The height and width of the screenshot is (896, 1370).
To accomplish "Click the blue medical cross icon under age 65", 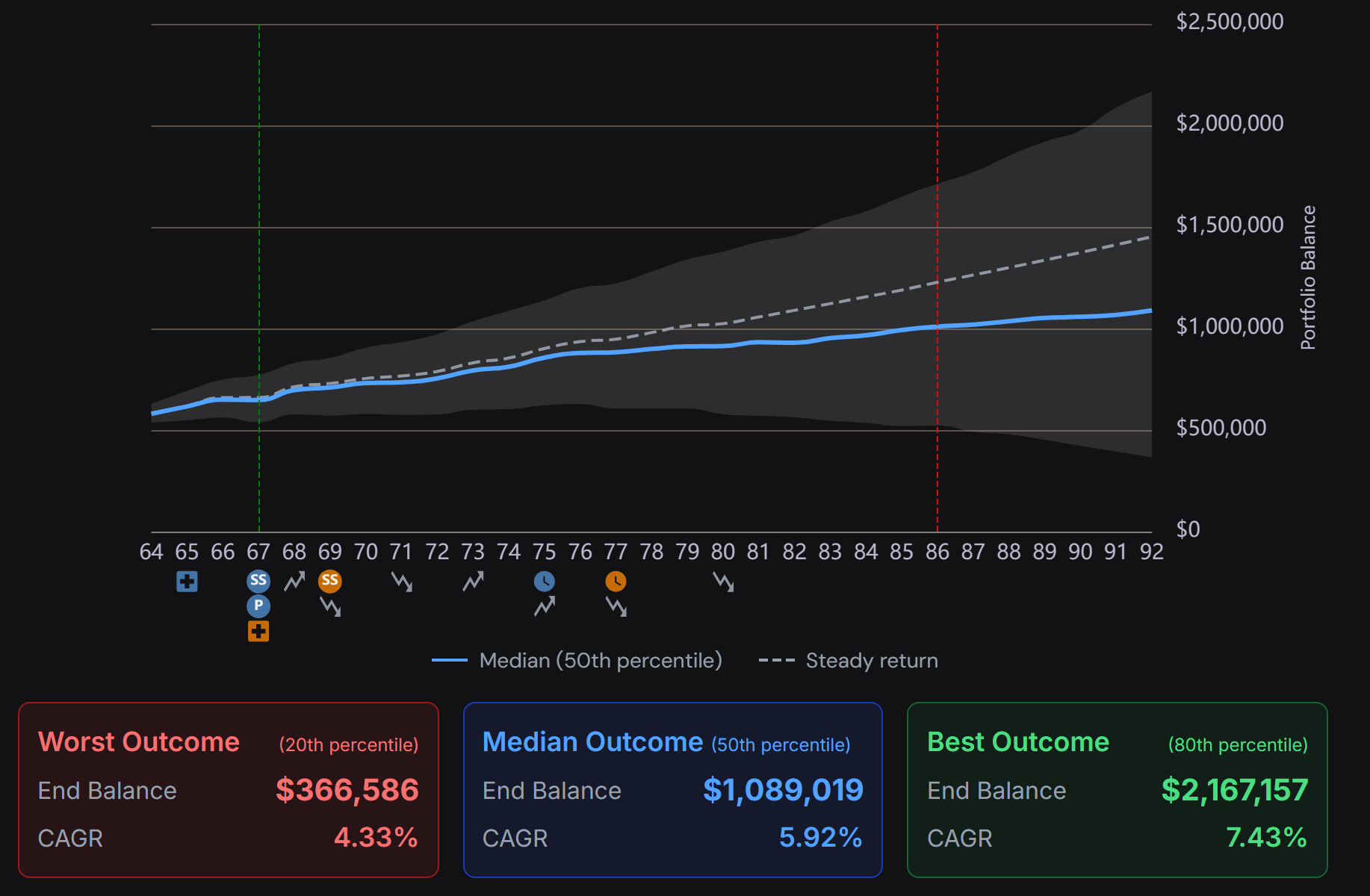I will pos(187,581).
